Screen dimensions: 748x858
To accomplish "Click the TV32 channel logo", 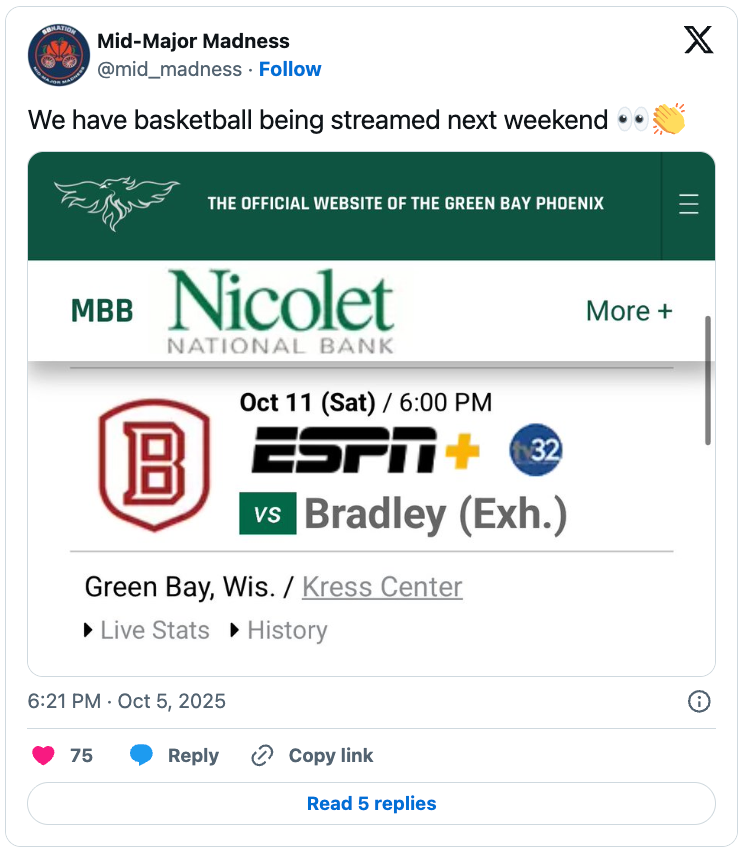I will coord(536,450).
